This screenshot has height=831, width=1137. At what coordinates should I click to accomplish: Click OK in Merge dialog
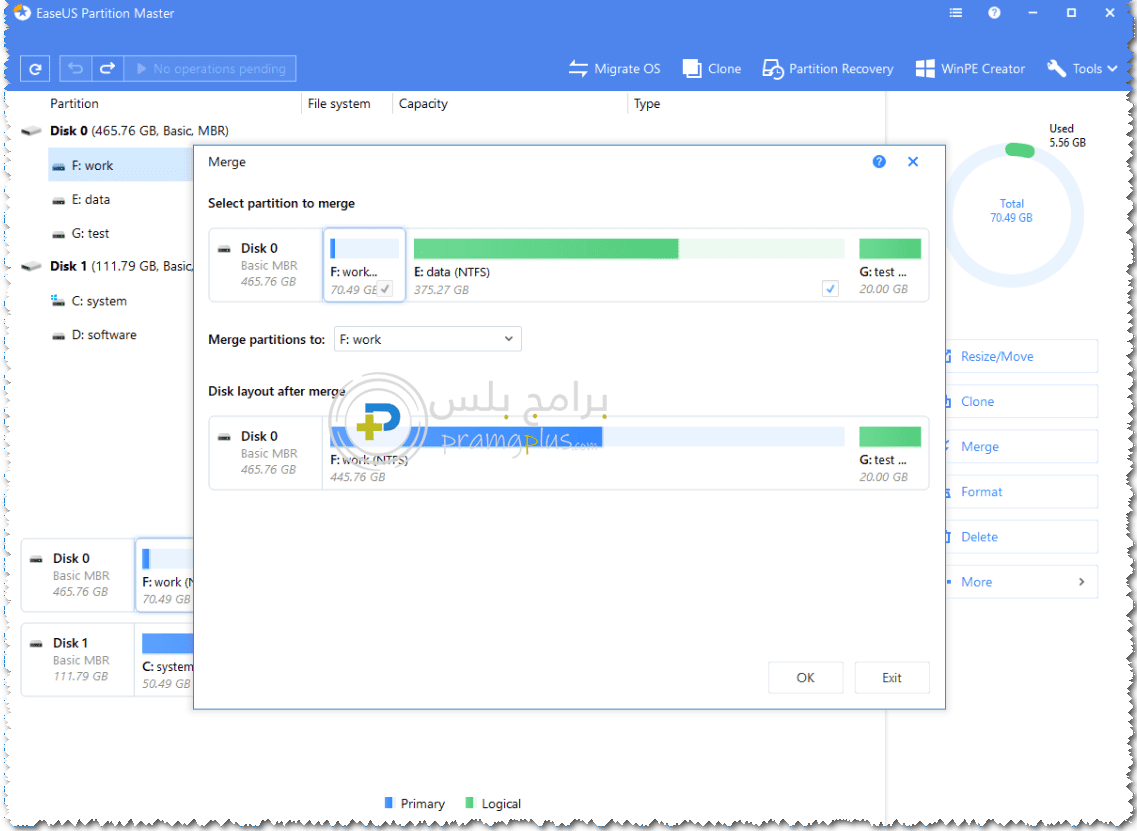click(x=805, y=678)
